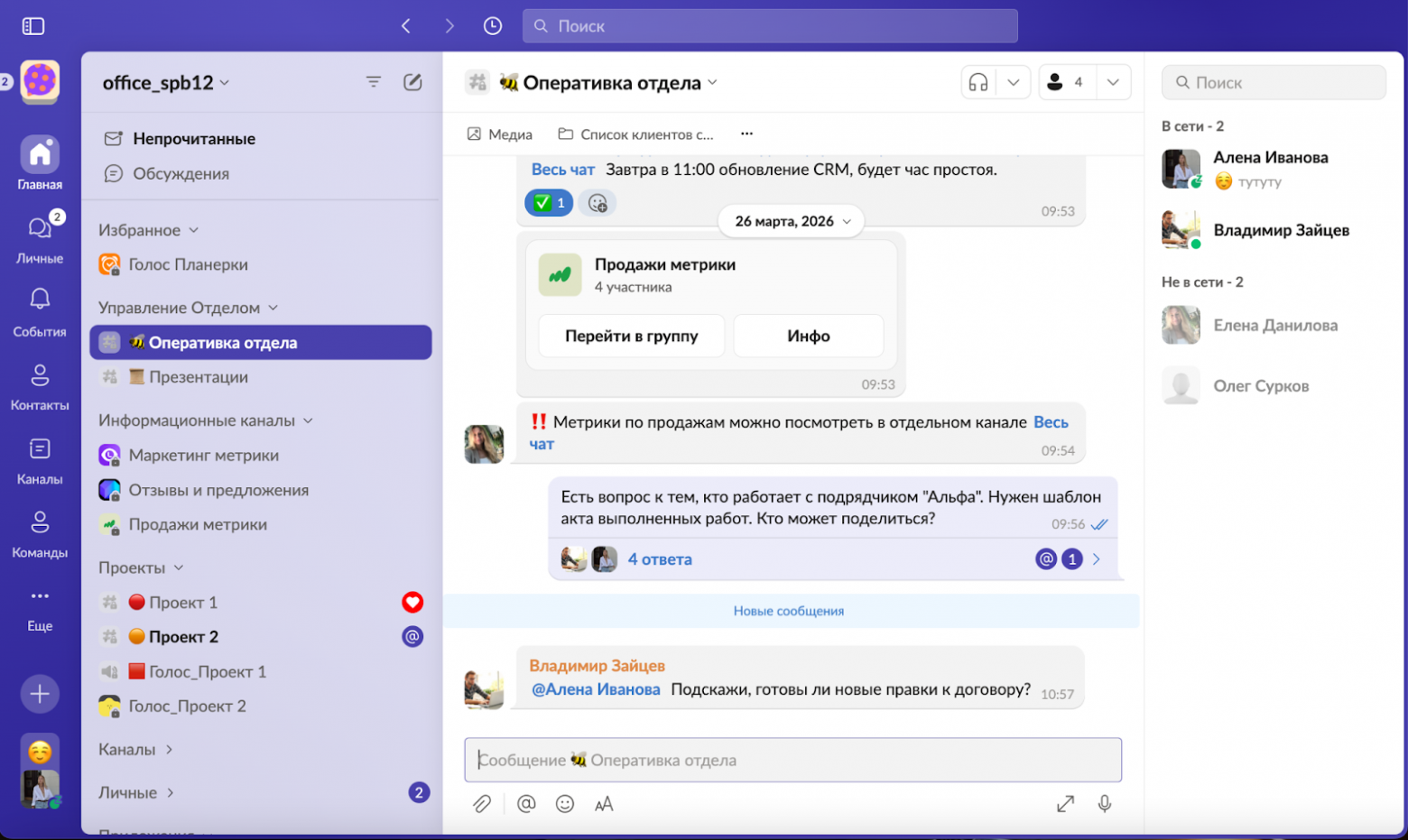Open the 26 марта, 2026 date dropdown

[x=792, y=221]
